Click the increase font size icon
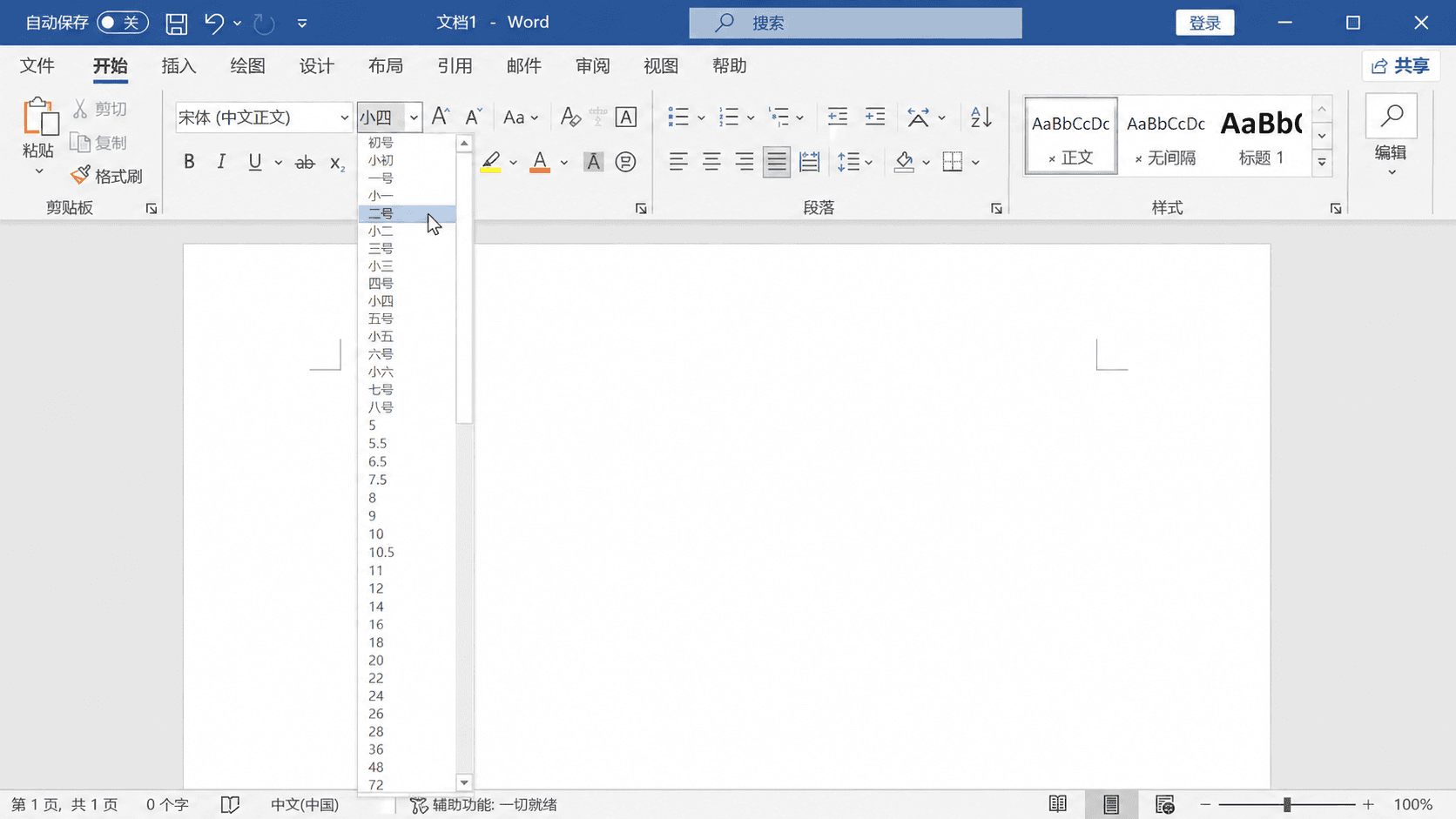This screenshot has height=819, width=1456. coord(441,117)
